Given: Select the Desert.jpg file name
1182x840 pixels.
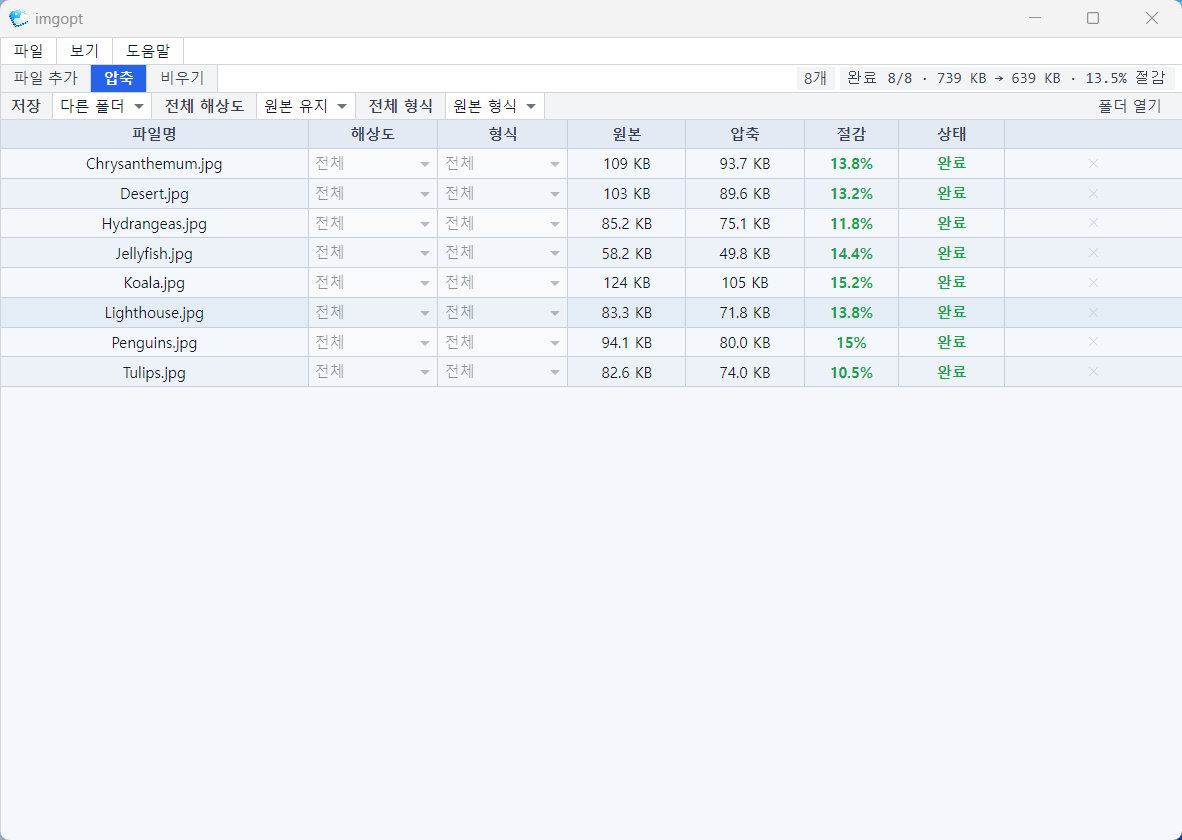Looking at the screenshot, I should (154, 194).
